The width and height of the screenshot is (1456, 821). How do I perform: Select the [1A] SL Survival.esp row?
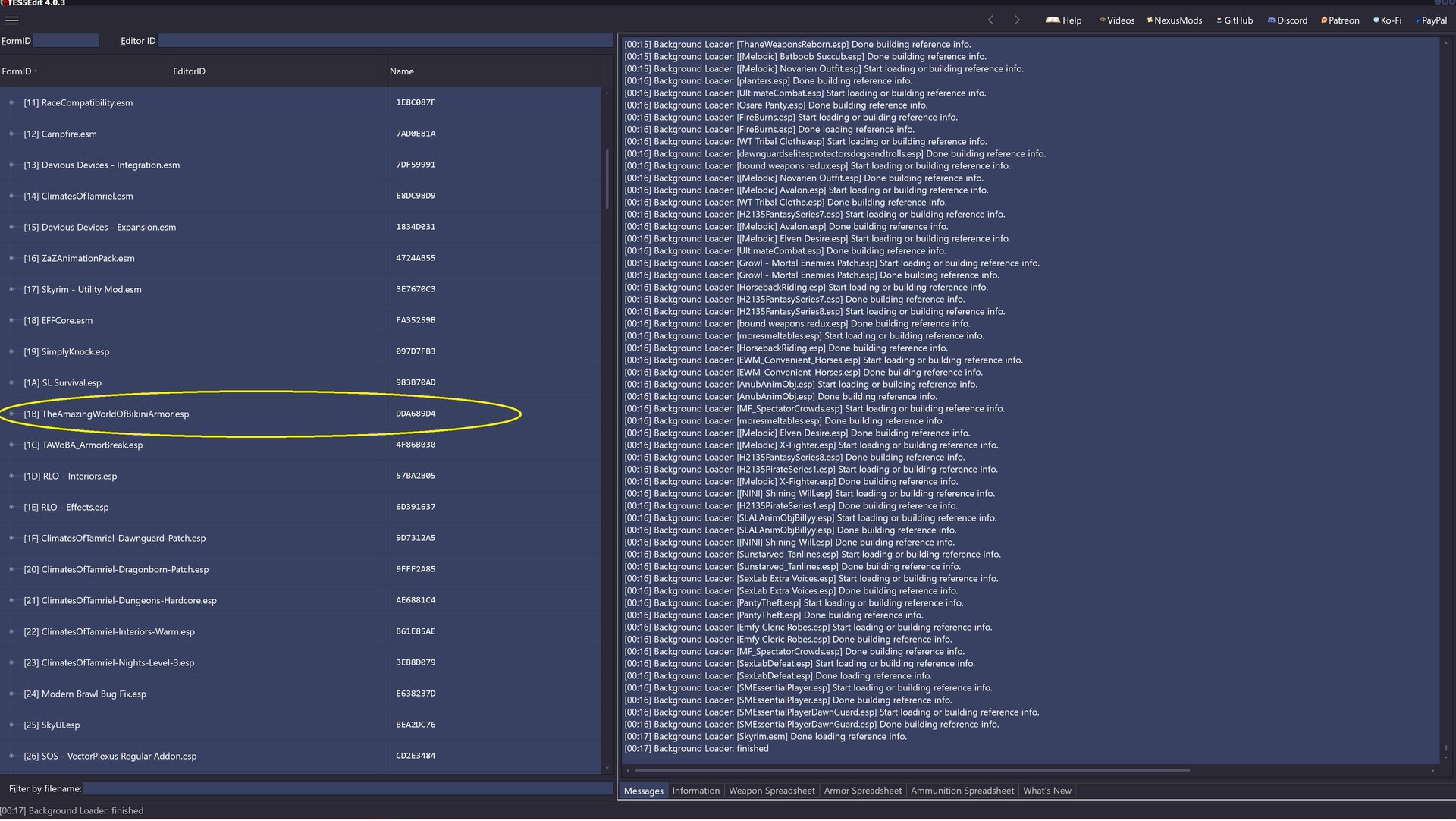tap(300, 382)
